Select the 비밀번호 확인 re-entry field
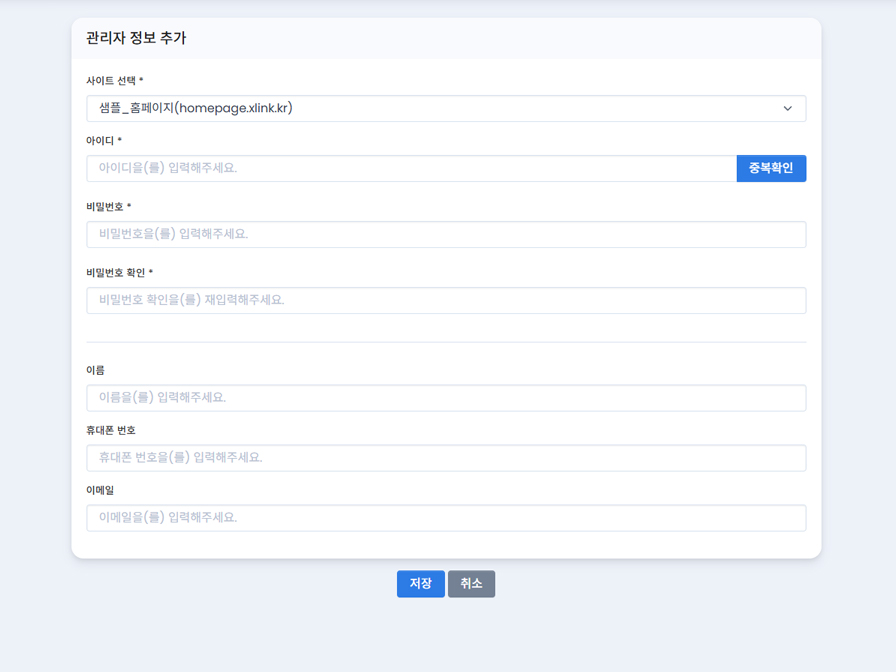The width and height of the screenshot is (896, 672). click(446, 300)
